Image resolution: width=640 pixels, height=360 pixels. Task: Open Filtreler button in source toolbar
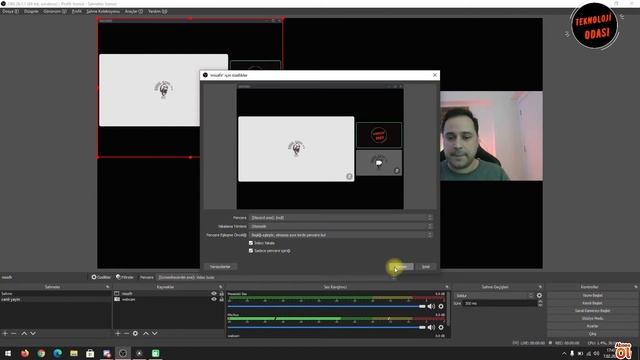pyautogui.click(x=125, y=277)
